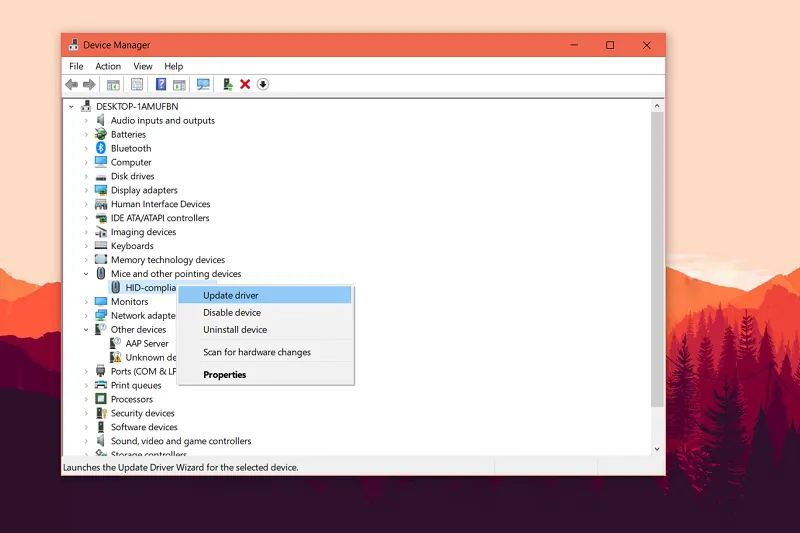The height and width of the screenshot is (533, 800).
Task: Expand the Processors node
Action: point(86,399)
